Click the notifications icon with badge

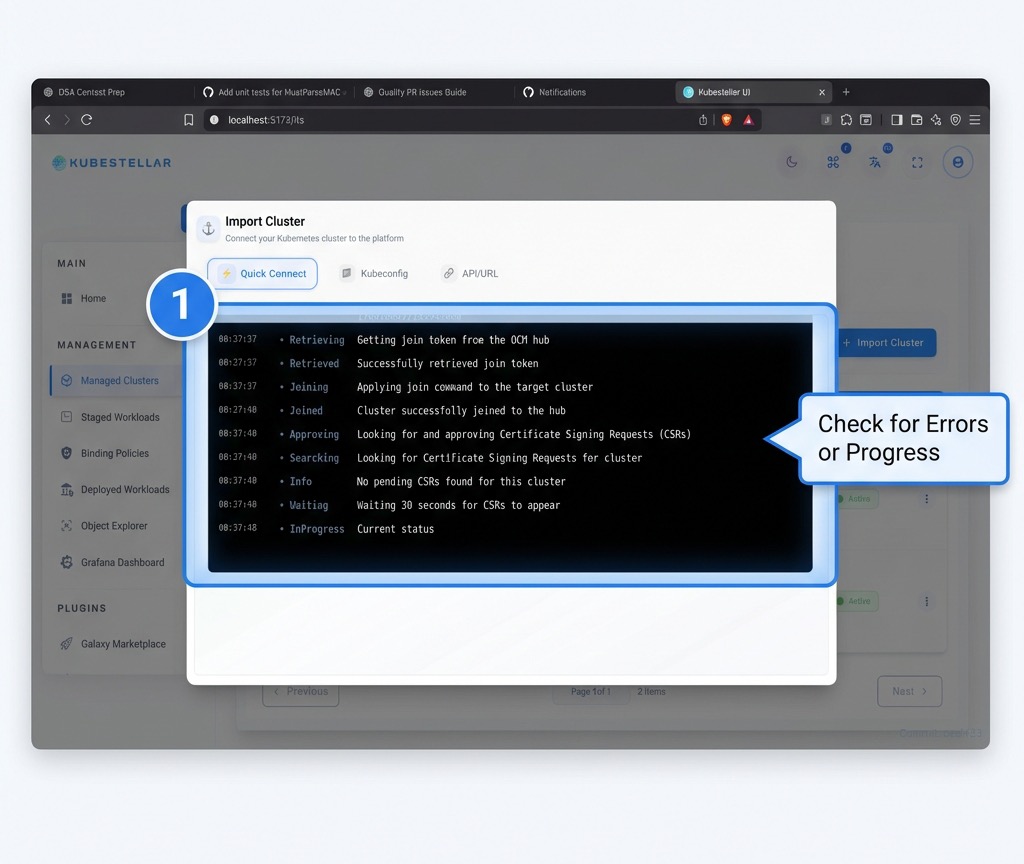875,162
